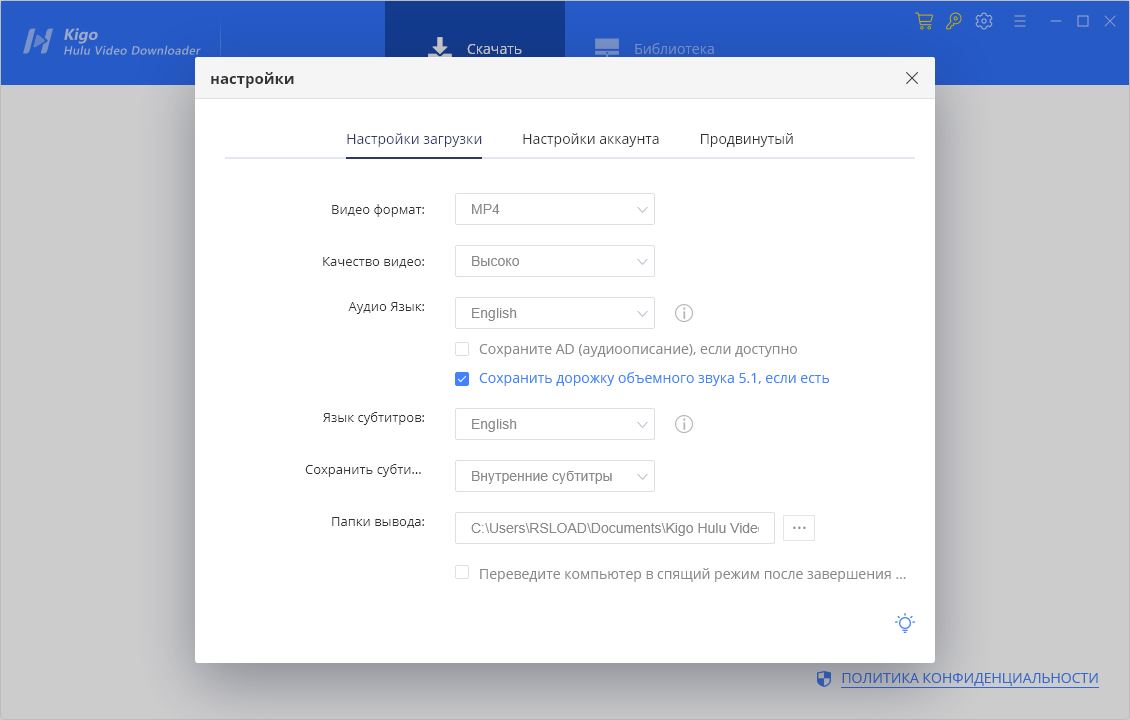1130x720 pixels.
Task: Click the key registration icon
Action: [x=953, y=20]
